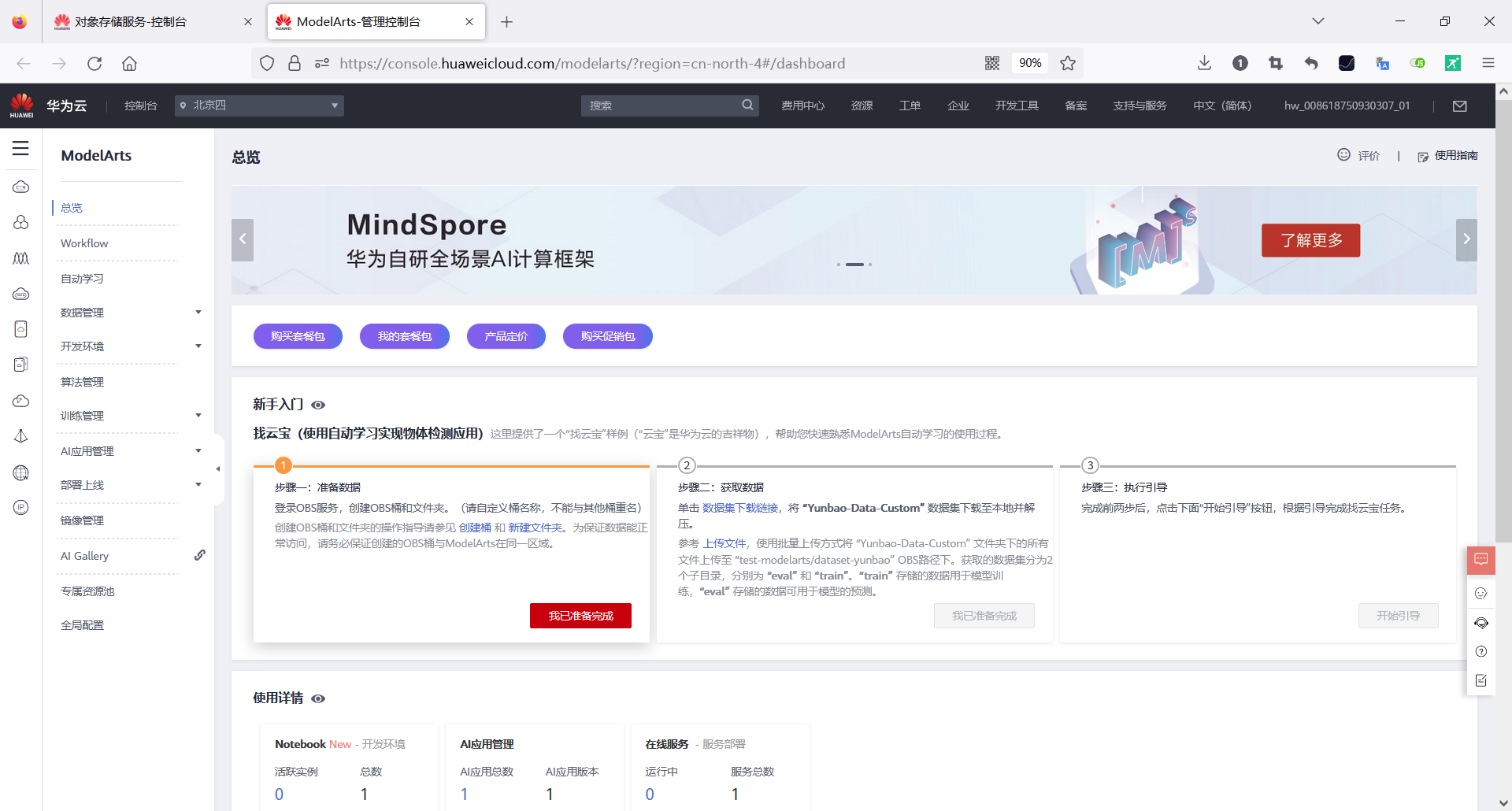The width and height of the screenshot is (1512, 811).
Task: Click the floating help question-mark icon
Action: tap(1481, 651)
